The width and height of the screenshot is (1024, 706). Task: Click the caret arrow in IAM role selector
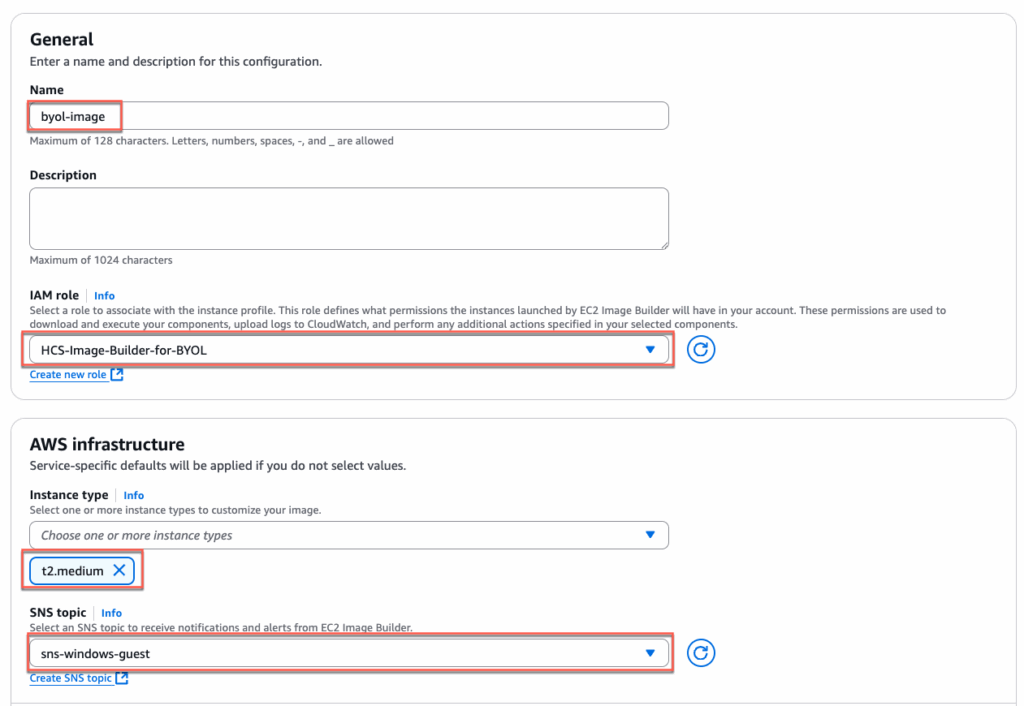(650, 350)
